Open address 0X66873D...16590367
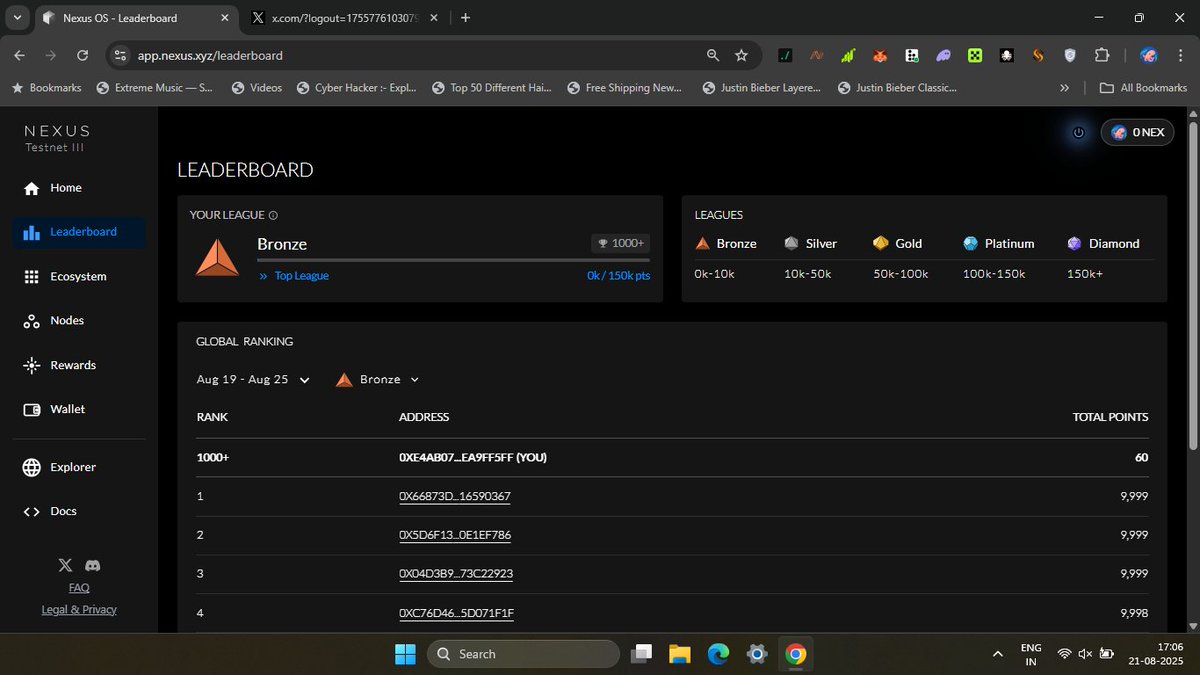Screen dimensions: 1200x675 tap(455, 496)
